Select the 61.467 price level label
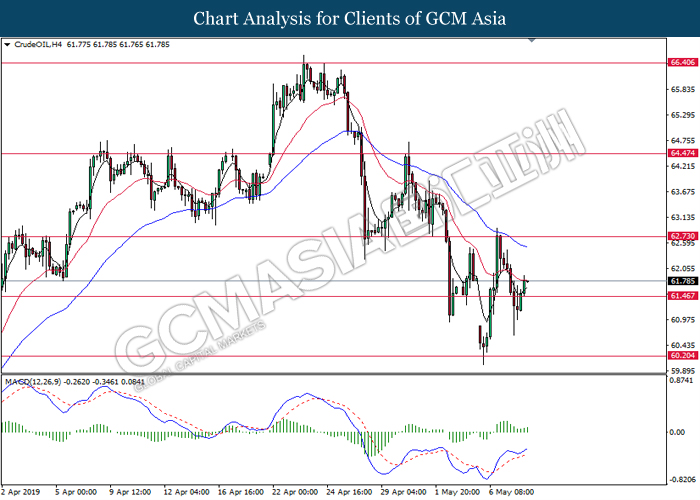The image size is (700, 500). 683,296
